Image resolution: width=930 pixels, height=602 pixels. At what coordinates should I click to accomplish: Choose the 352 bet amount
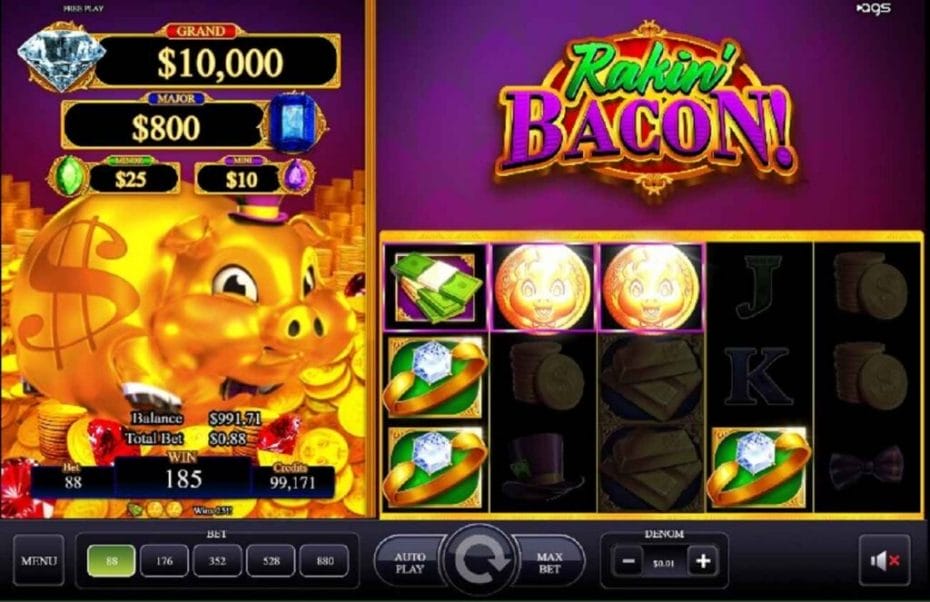click(x=218, y=560)
